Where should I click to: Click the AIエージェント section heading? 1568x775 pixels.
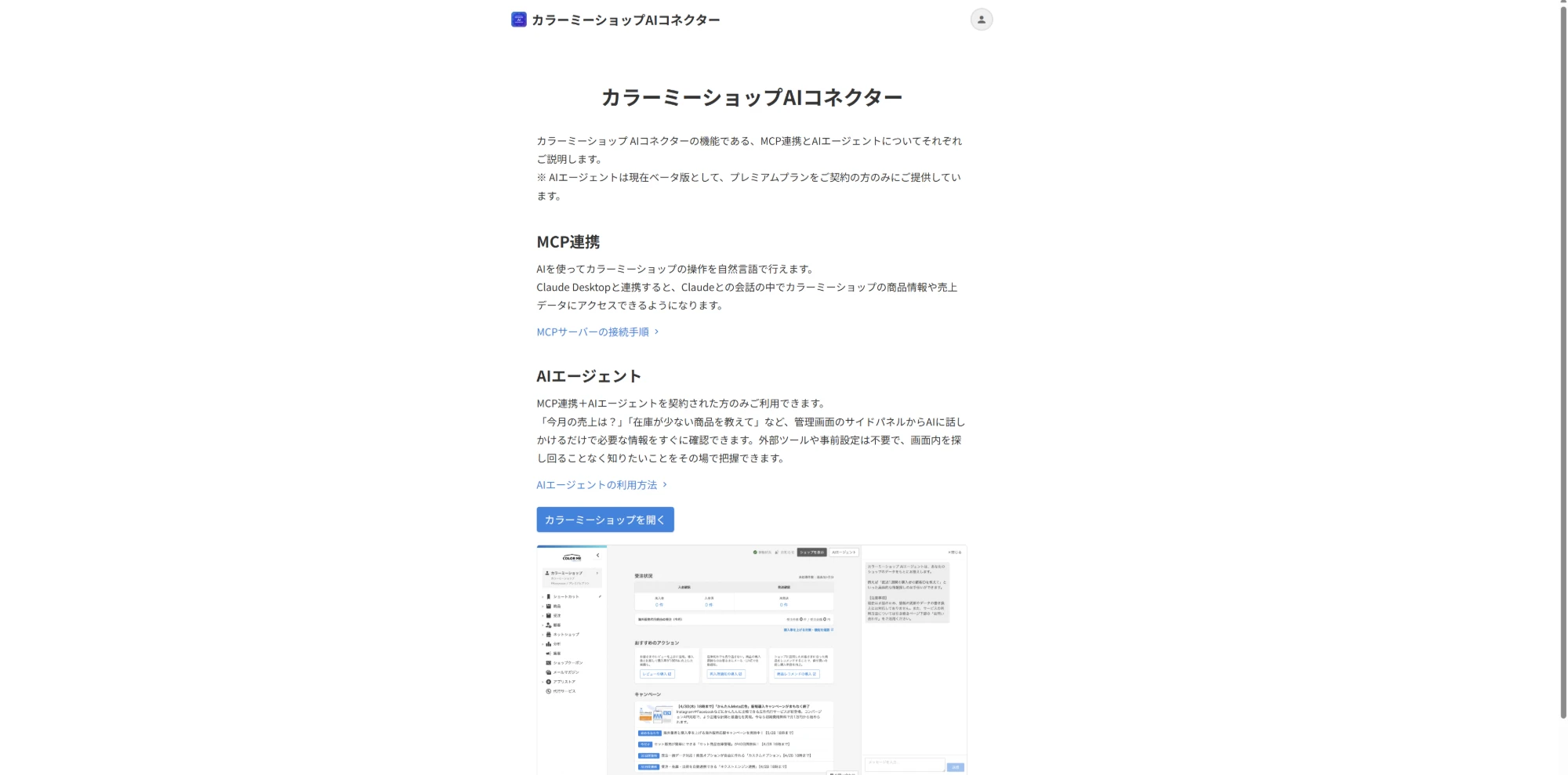(589, 376)
